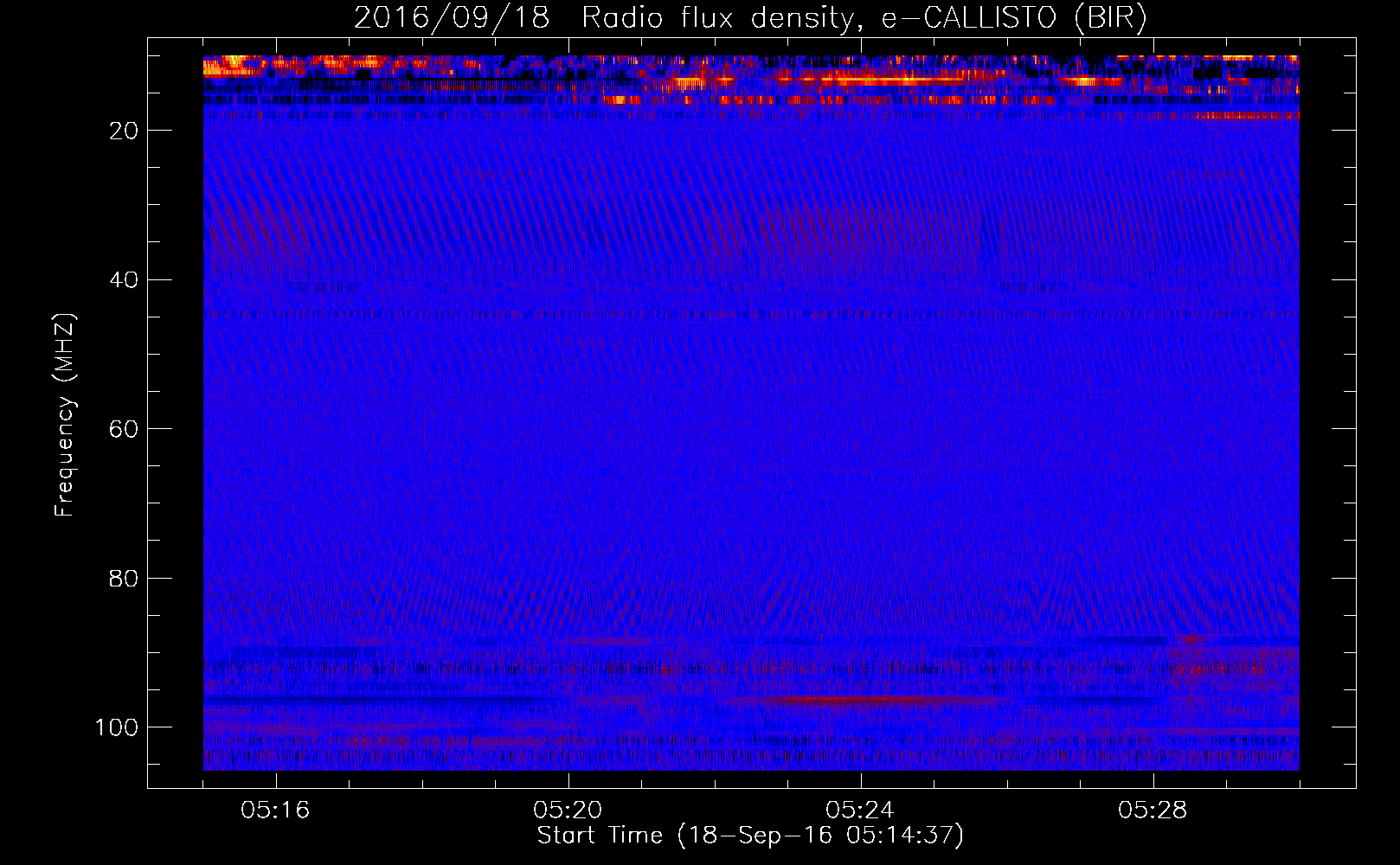Click the 05:24 time tick label

[860, 811]
